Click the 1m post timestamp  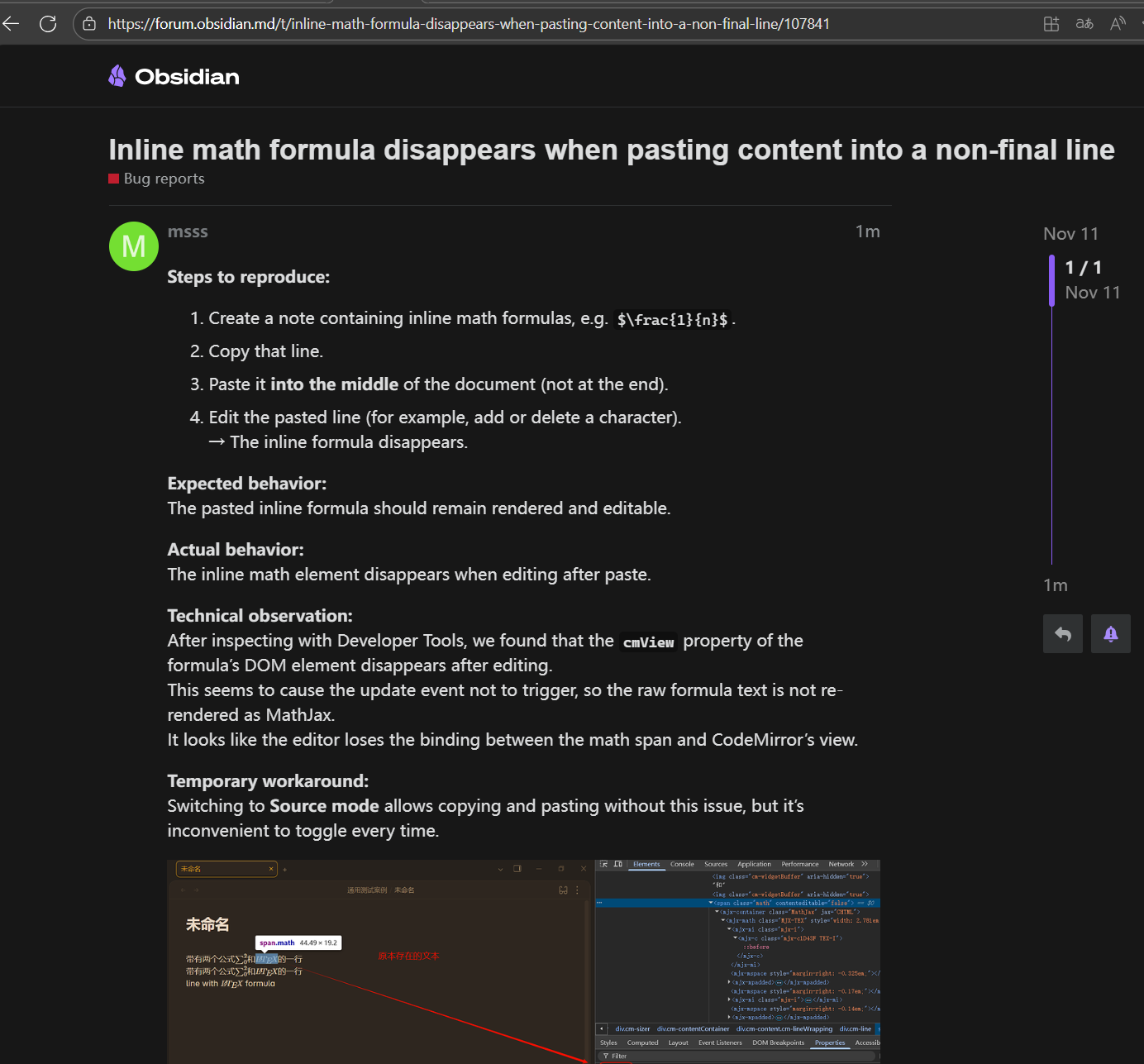[x=867, y=231]
